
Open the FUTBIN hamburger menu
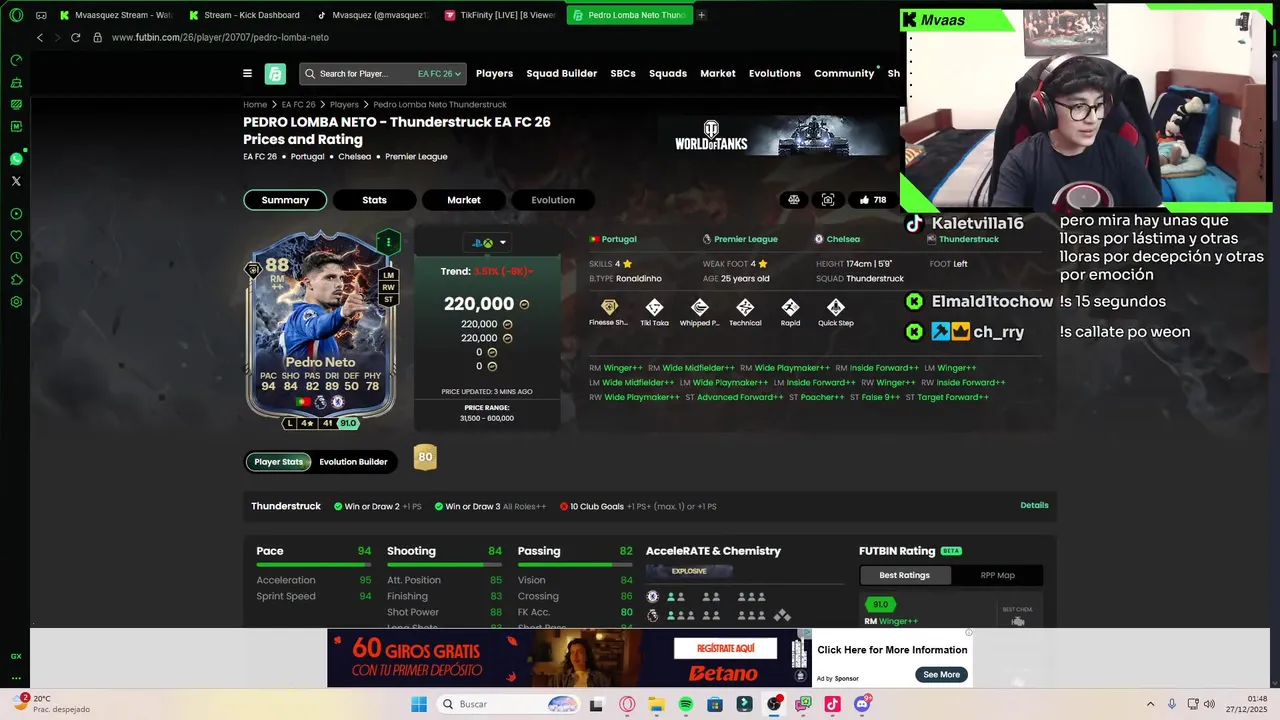pyautogui.click(x=247, y=73)
